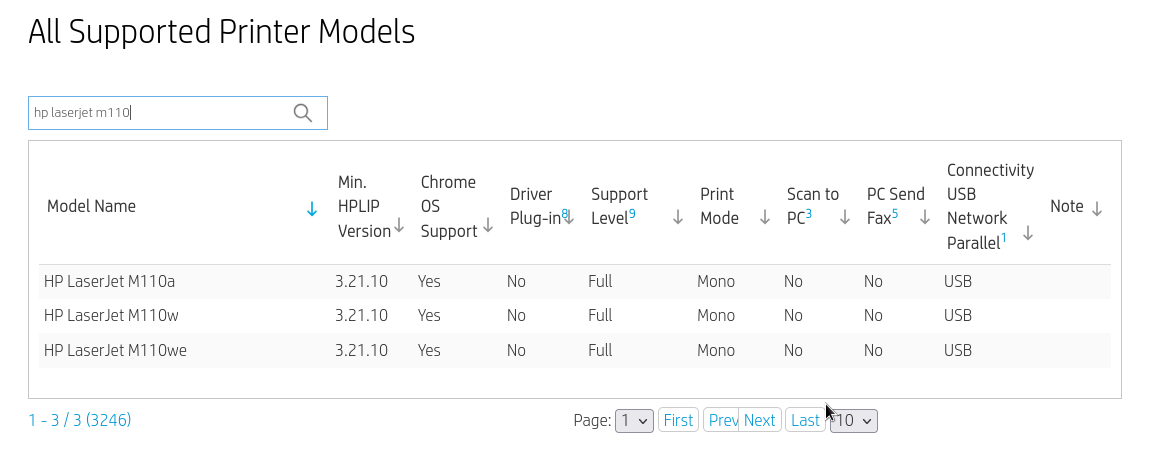1162x465 pixels.
Task: Sort by Scan to PC arrow
Action: [x=845, y=217]
